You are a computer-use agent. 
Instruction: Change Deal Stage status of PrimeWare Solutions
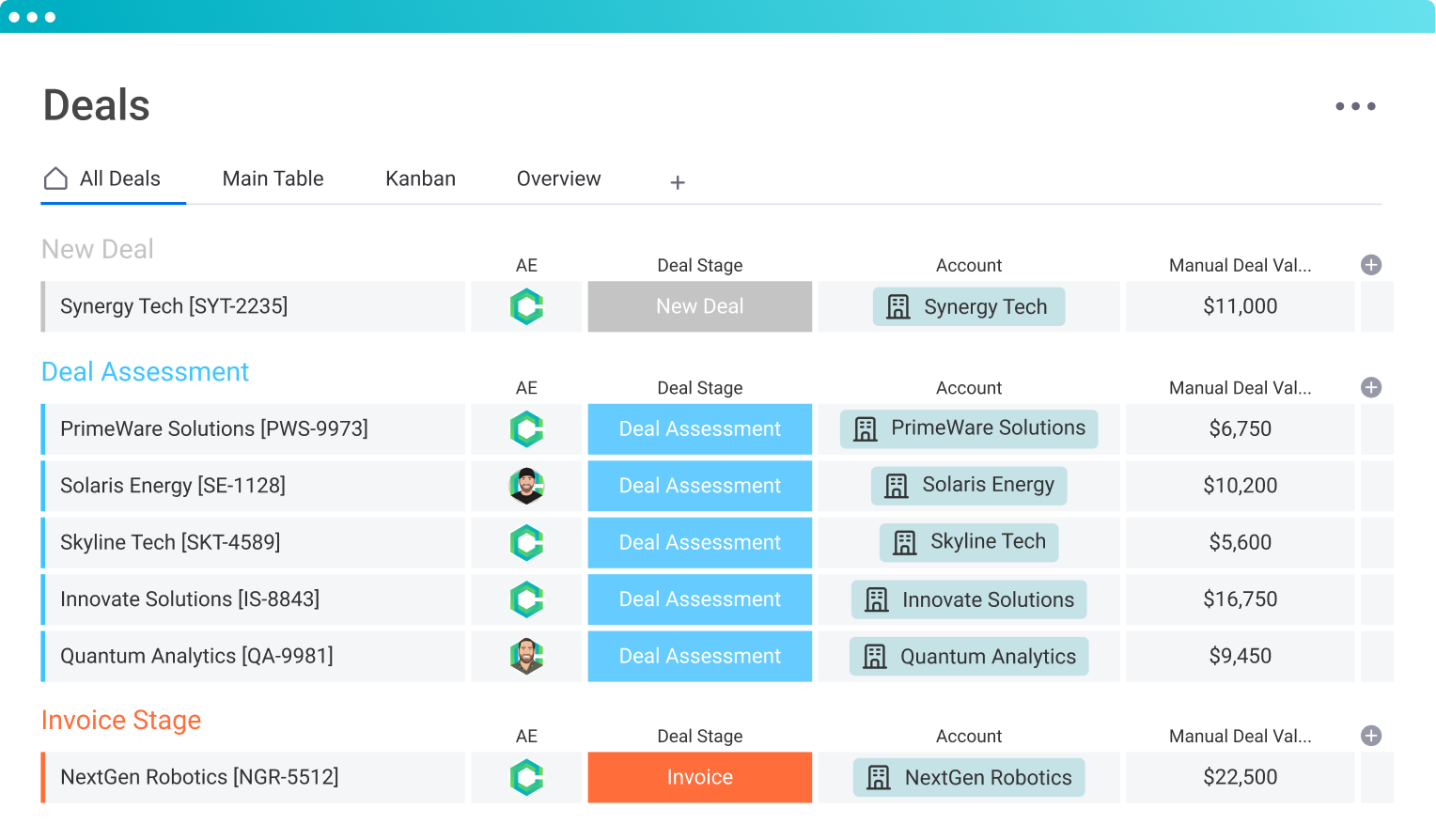(x=699, y=429)
